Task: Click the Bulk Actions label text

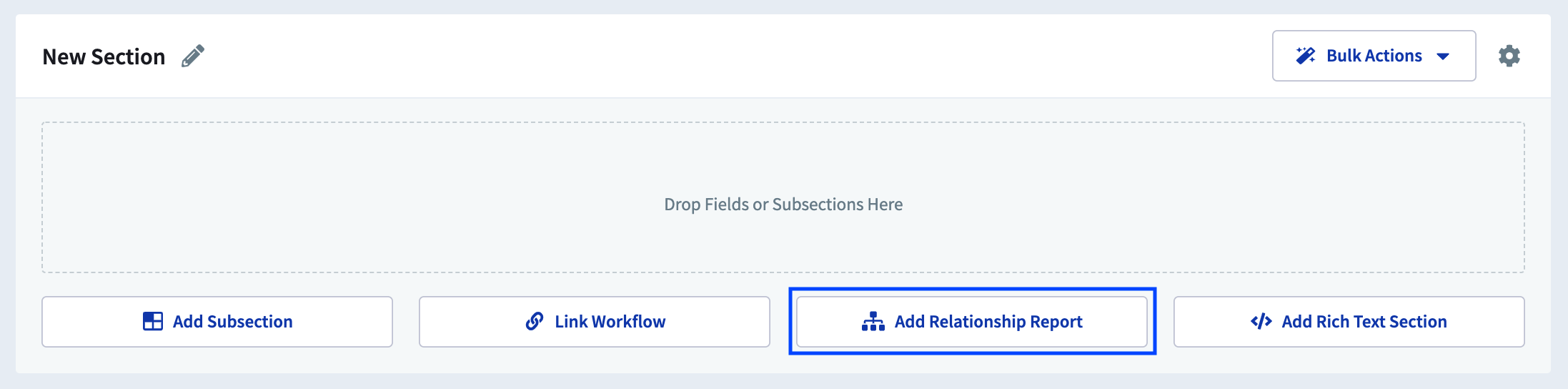Action: [1374, 56]
